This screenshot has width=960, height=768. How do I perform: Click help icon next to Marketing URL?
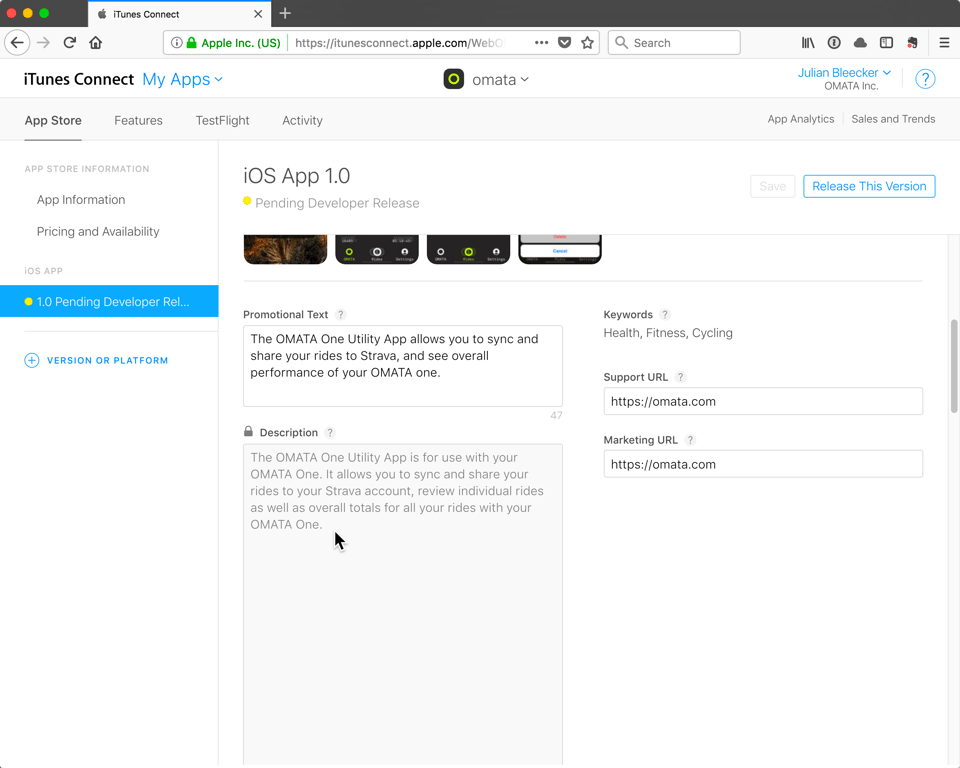[690, 440]
